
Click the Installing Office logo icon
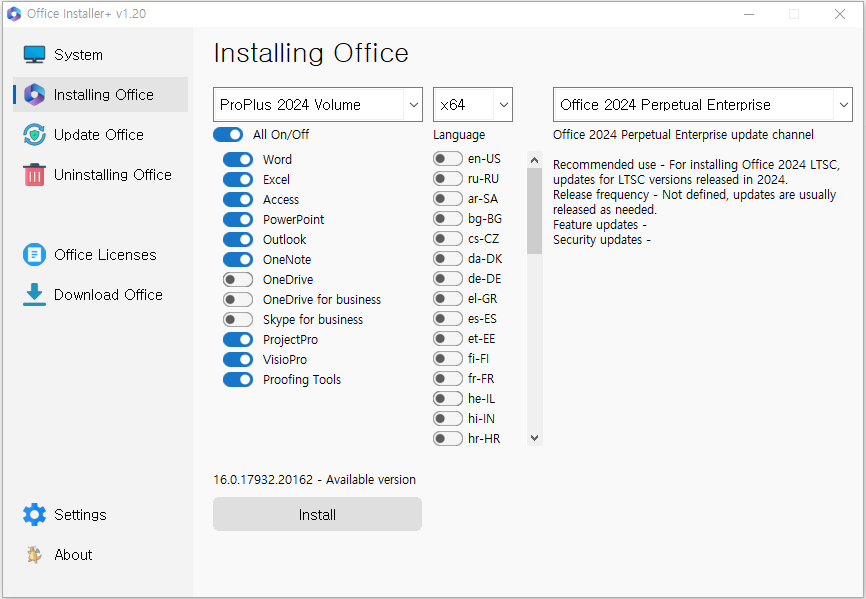pos(34,95)
